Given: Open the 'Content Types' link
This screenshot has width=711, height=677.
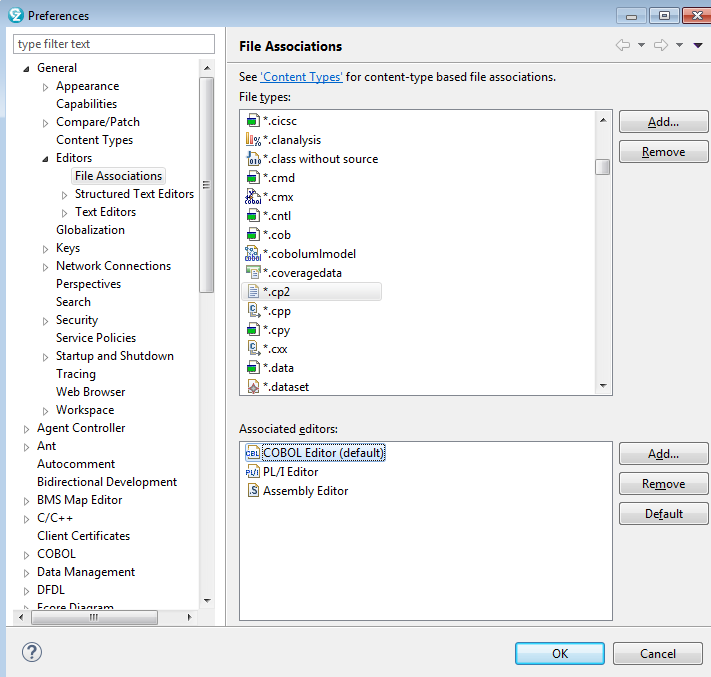Looking at the screenshot, I should coord(302,77).
